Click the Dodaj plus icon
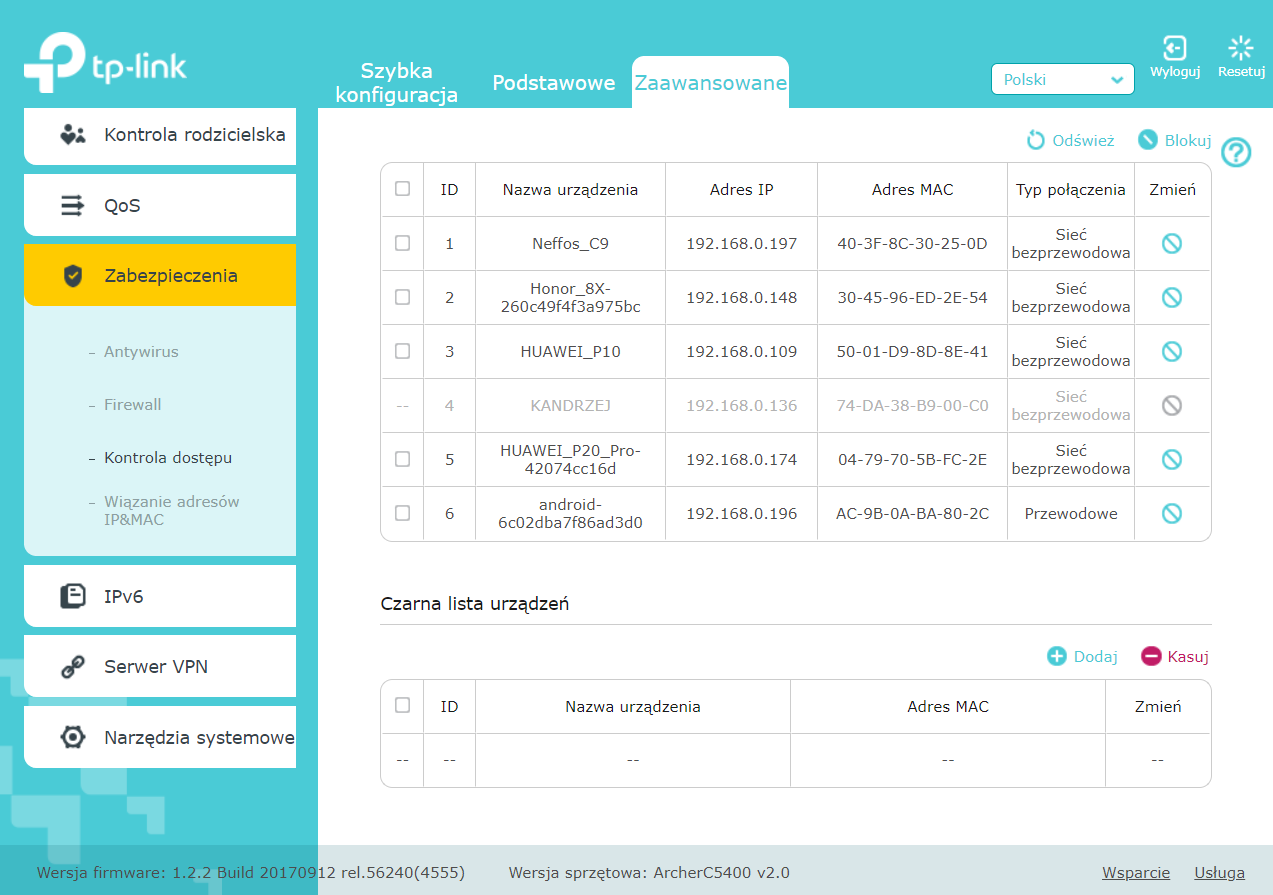Viewport: 1273px width, 895px height. tap(1057, 656)
